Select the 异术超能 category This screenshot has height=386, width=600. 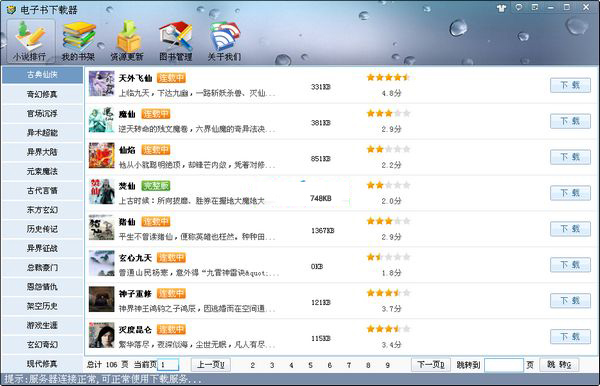pos(42,133)
